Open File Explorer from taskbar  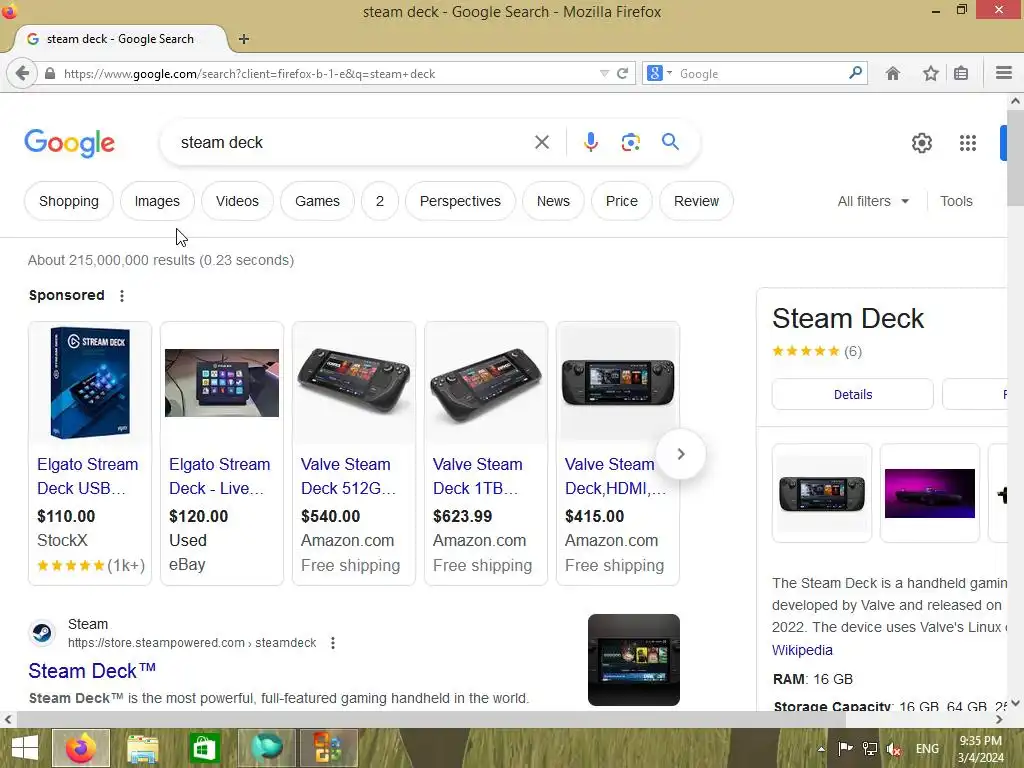coord(142,748)
